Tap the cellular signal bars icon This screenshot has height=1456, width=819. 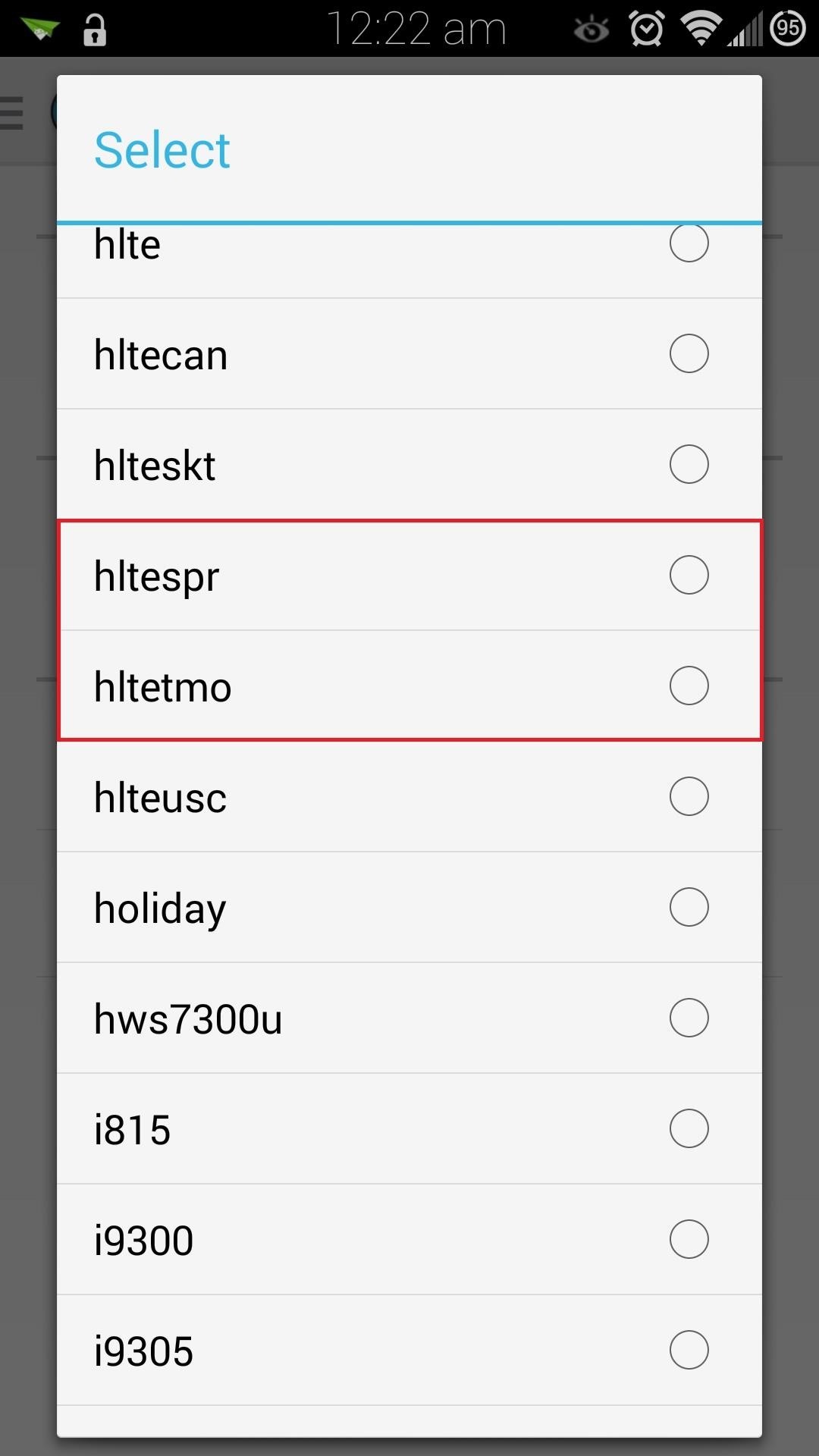pyautogui.click(x=745, y=30)
